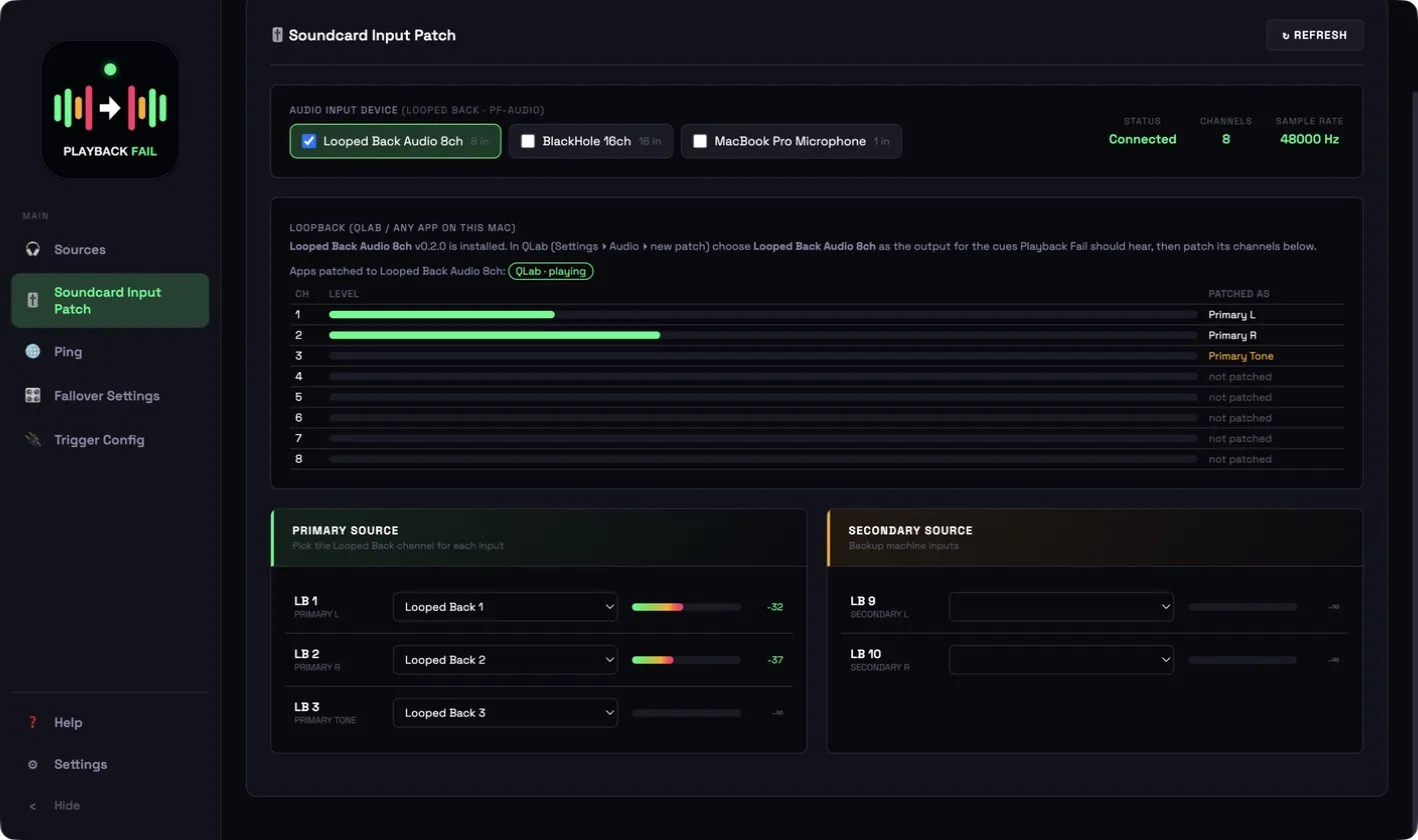Screen dimensions: 1418x840
Task: Open the LB 1 Primary L channel dropdown
Action: coord(505,607)
